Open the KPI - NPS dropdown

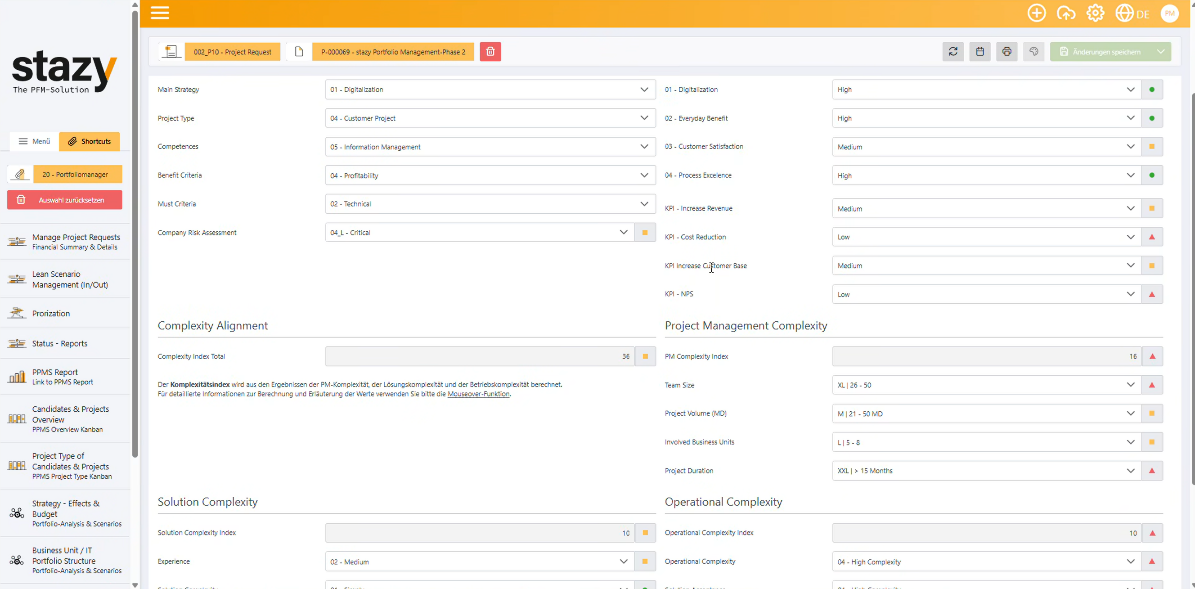(986, 294)
